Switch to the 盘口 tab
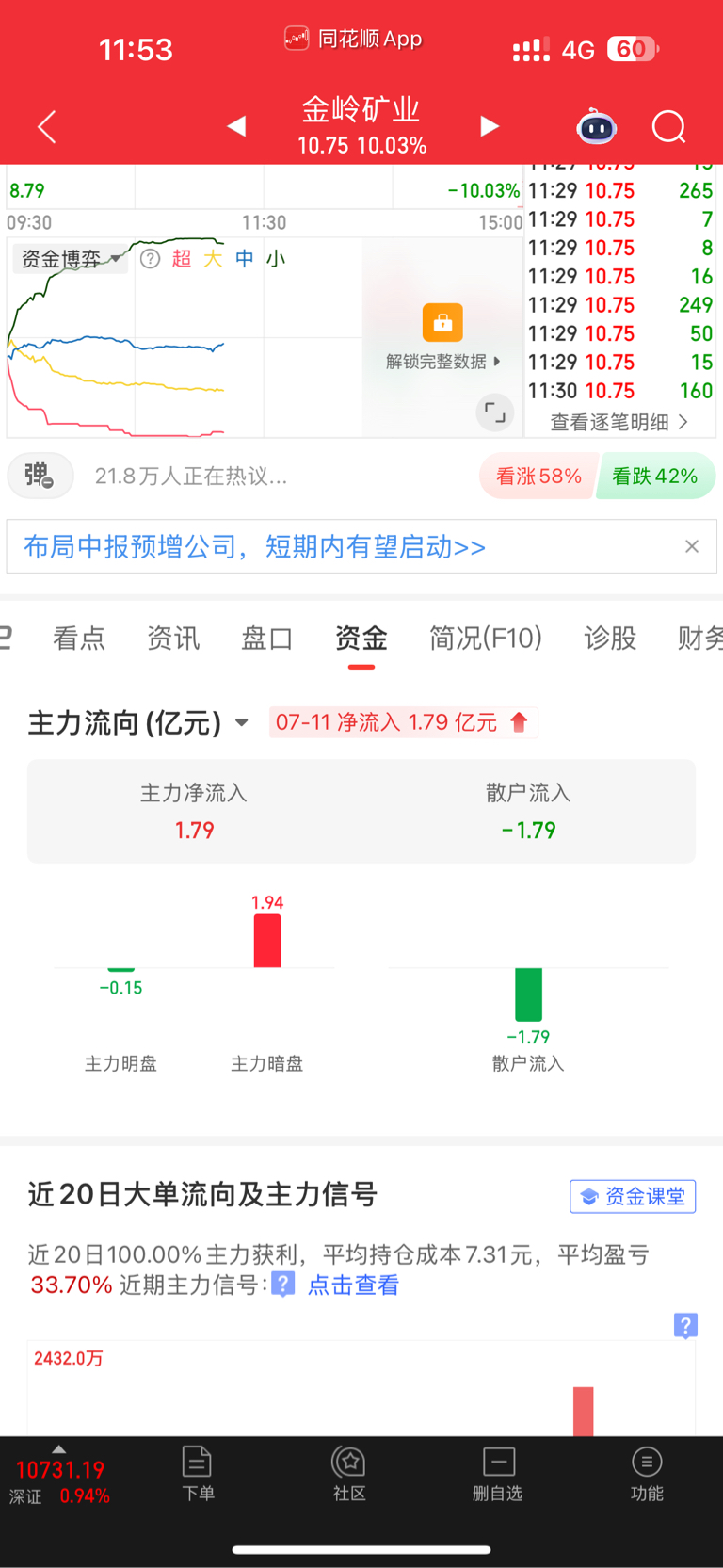This screenshot has width=723, height=1568. click(267, 639)
